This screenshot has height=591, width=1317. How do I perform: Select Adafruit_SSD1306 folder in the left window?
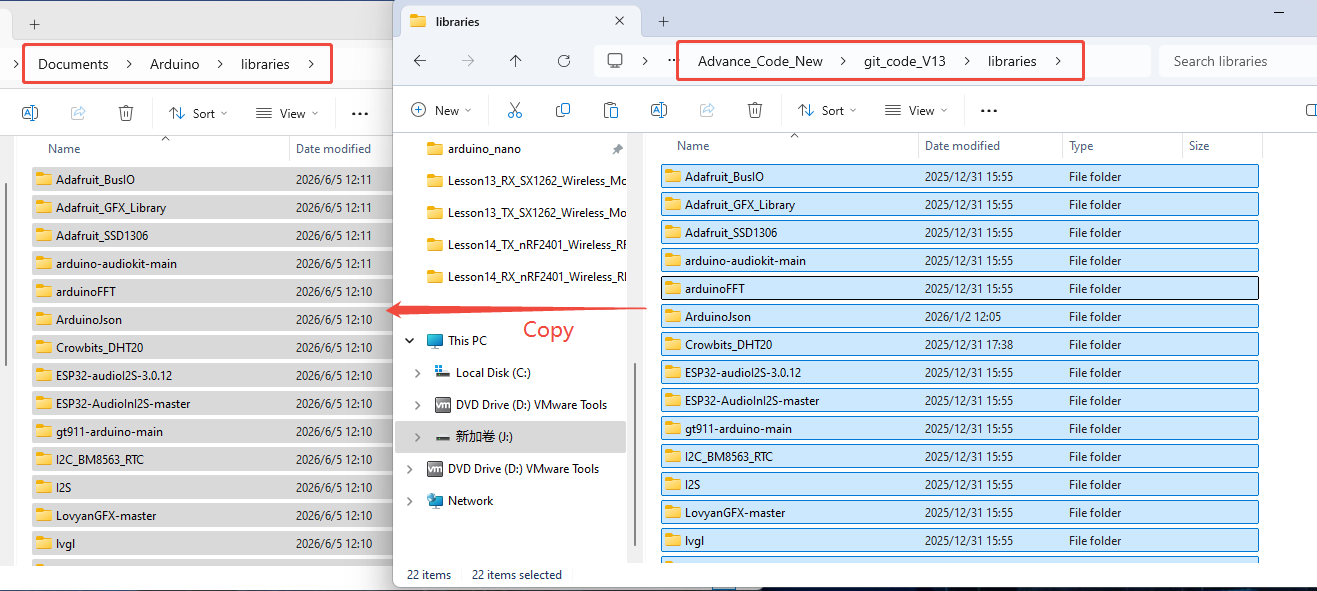coord(211,236)
